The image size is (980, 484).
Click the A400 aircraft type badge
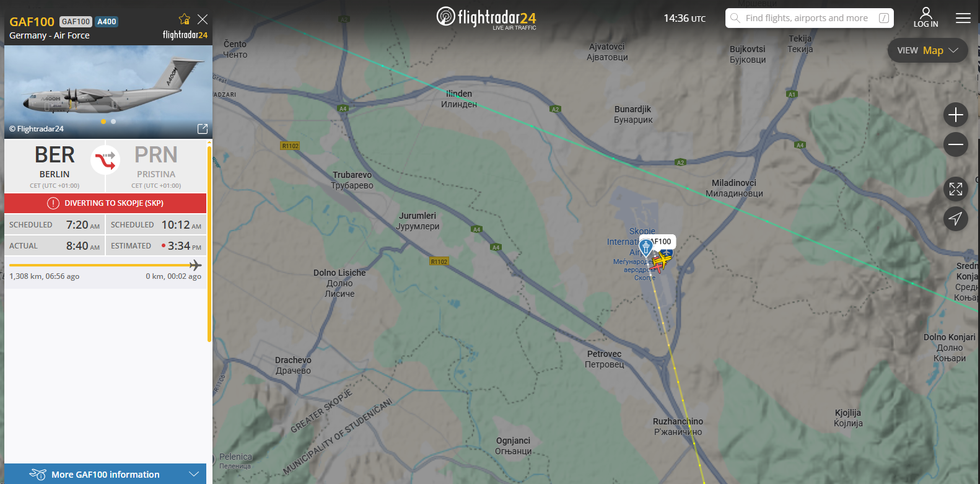(106, 22)
